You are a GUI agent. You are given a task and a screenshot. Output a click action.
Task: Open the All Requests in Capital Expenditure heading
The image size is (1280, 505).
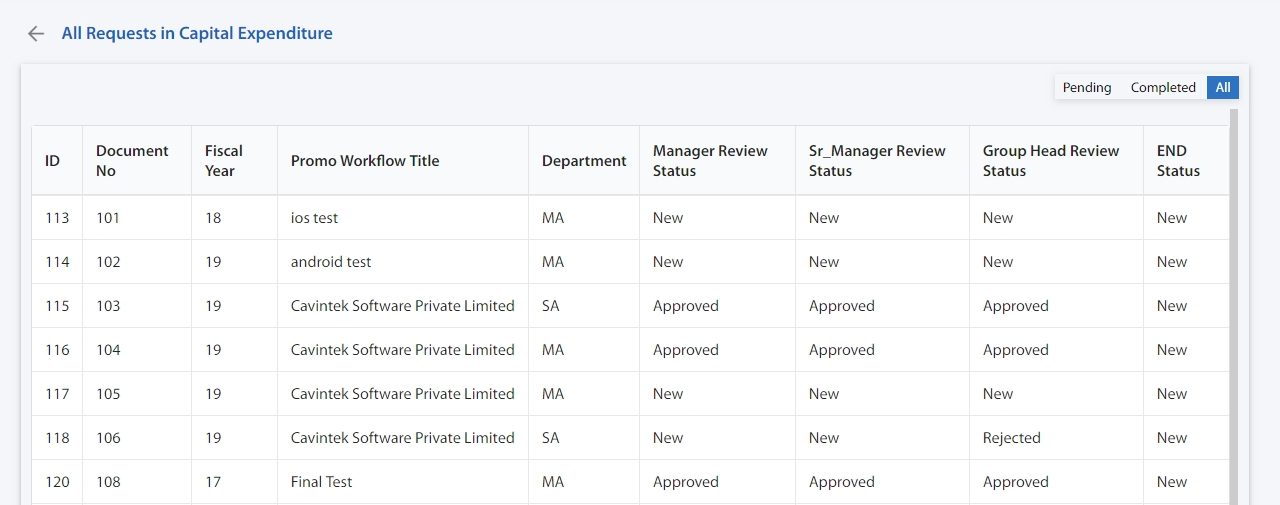(197, 33)
